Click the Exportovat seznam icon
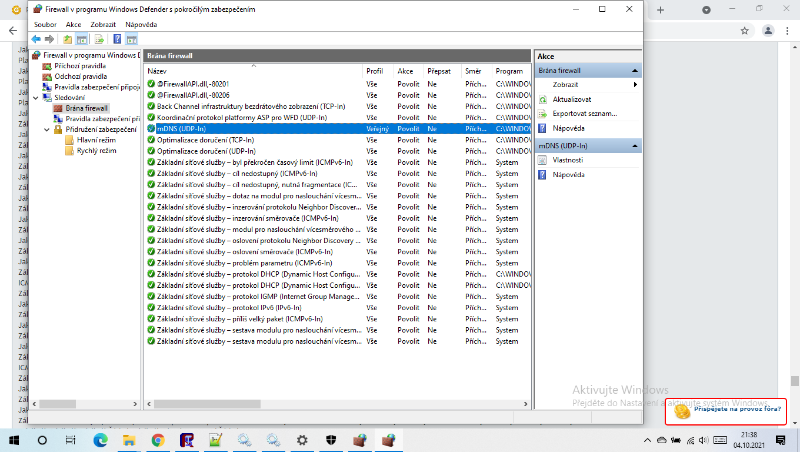Viewport: 800px width, 452px height. pyautogui.click(x=543, y=114)
